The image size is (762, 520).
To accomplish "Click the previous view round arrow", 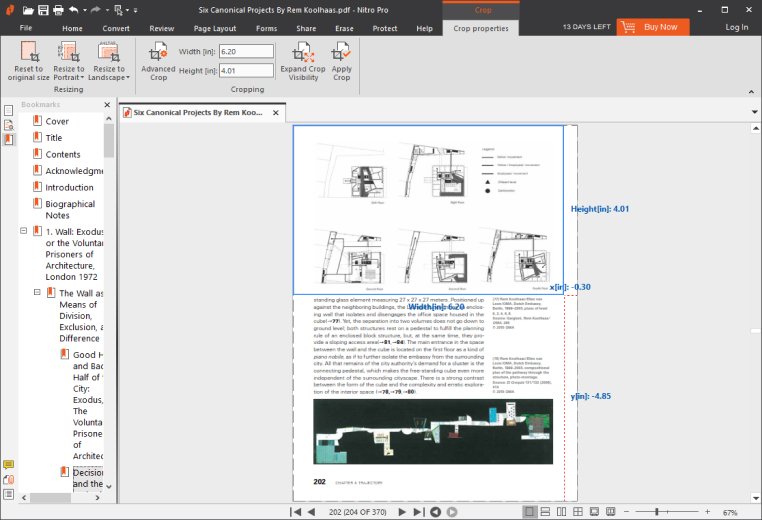I will tap(436, 512).
